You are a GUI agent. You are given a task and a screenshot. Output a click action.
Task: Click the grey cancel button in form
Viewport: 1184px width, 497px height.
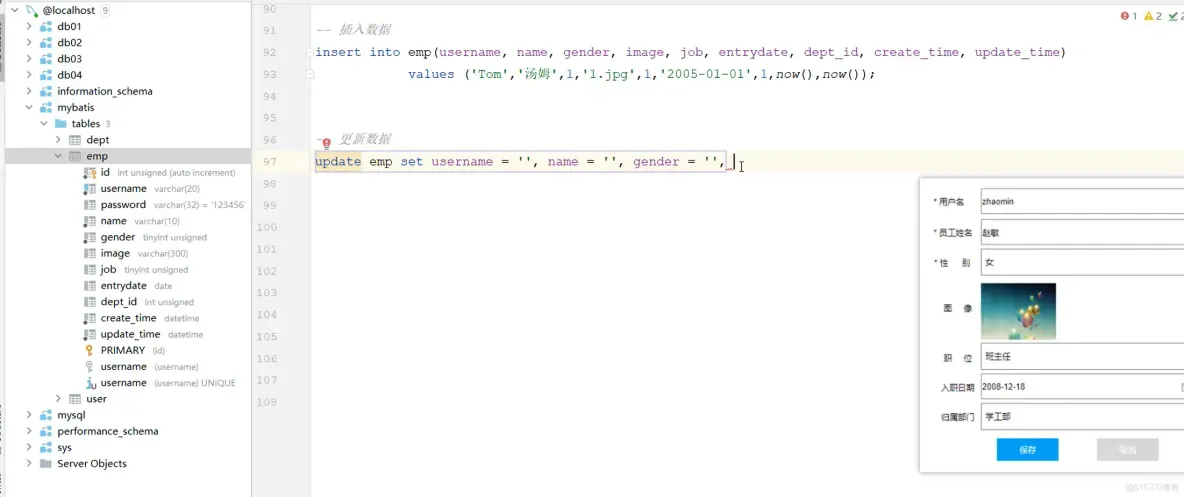pos(1127,449)
